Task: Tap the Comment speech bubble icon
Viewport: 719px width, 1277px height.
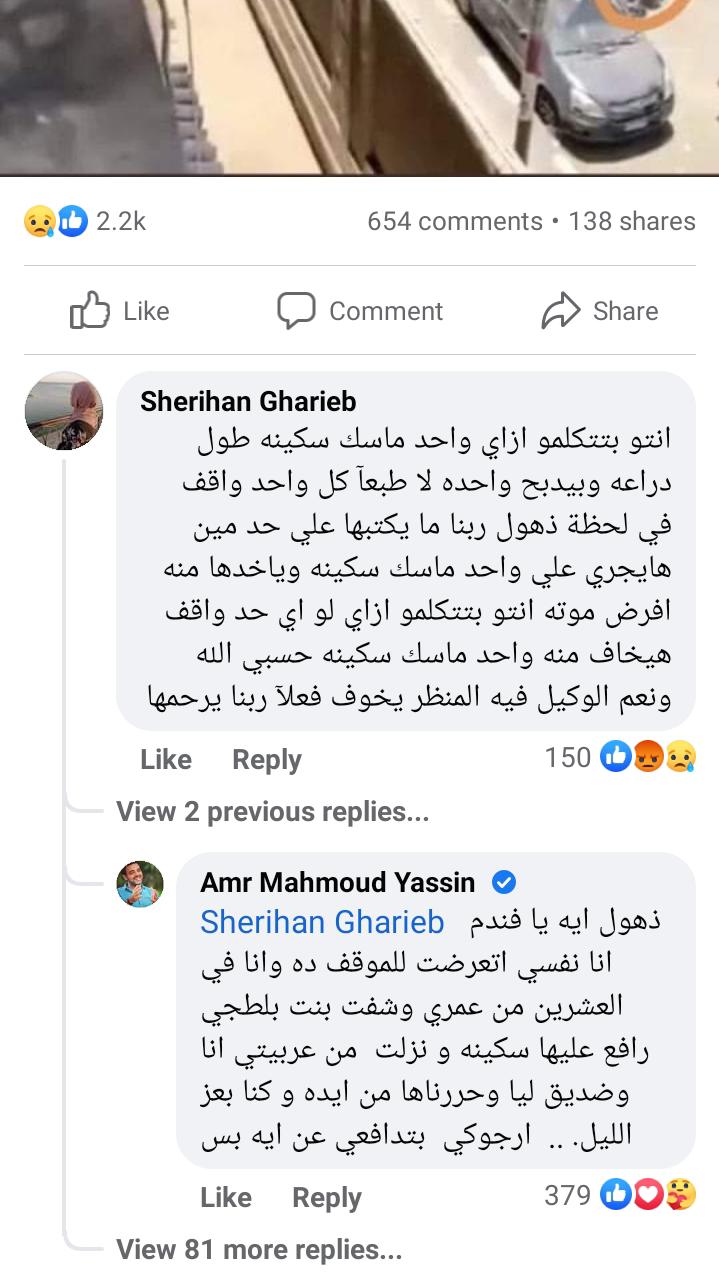Action: point(296,311)
